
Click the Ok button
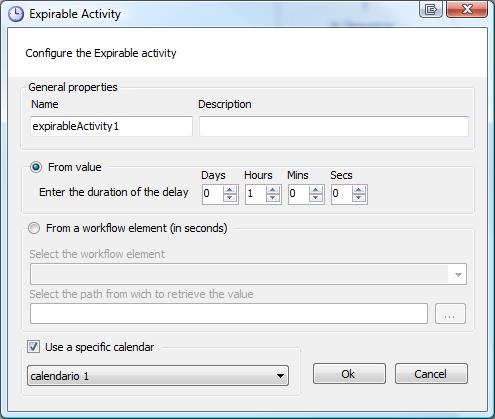point(349,374)
